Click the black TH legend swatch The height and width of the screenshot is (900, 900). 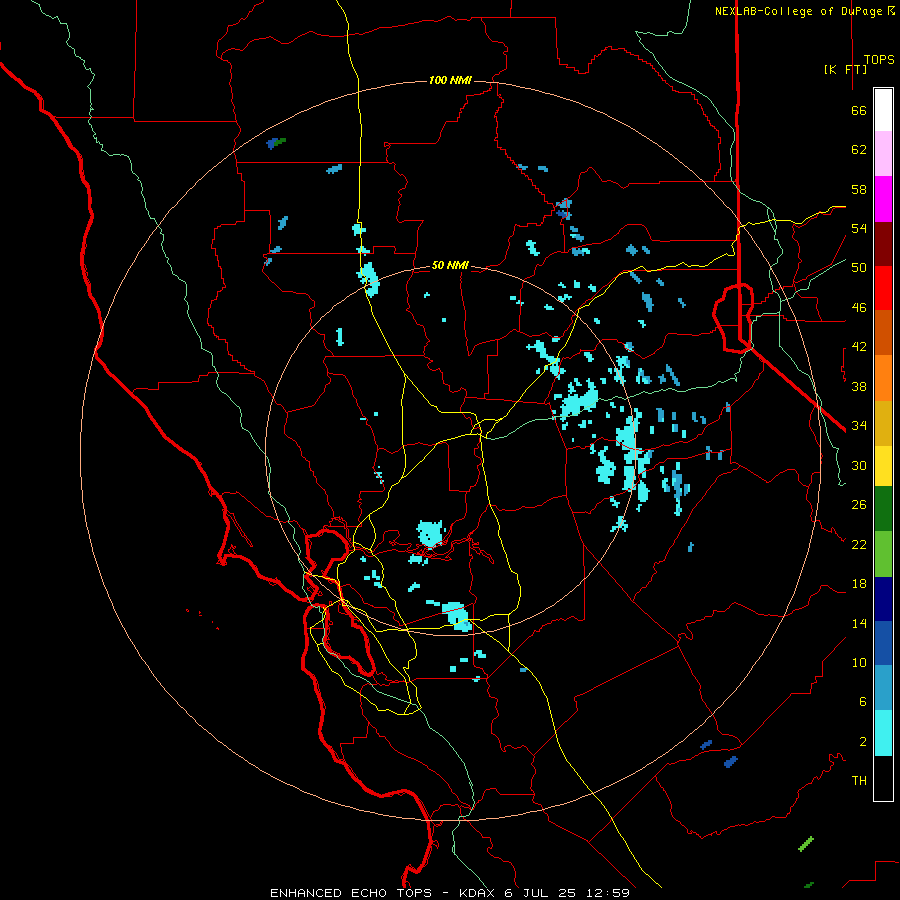pyautogui.click(x=883, y=778)
